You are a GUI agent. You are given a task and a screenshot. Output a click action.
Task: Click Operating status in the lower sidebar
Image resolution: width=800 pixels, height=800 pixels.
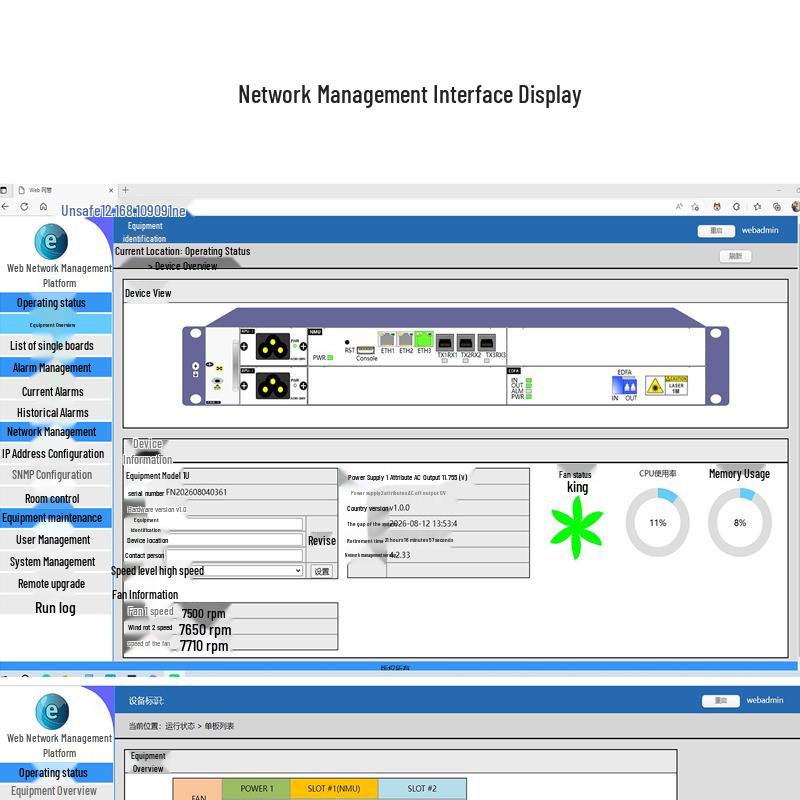pos(56,772)
